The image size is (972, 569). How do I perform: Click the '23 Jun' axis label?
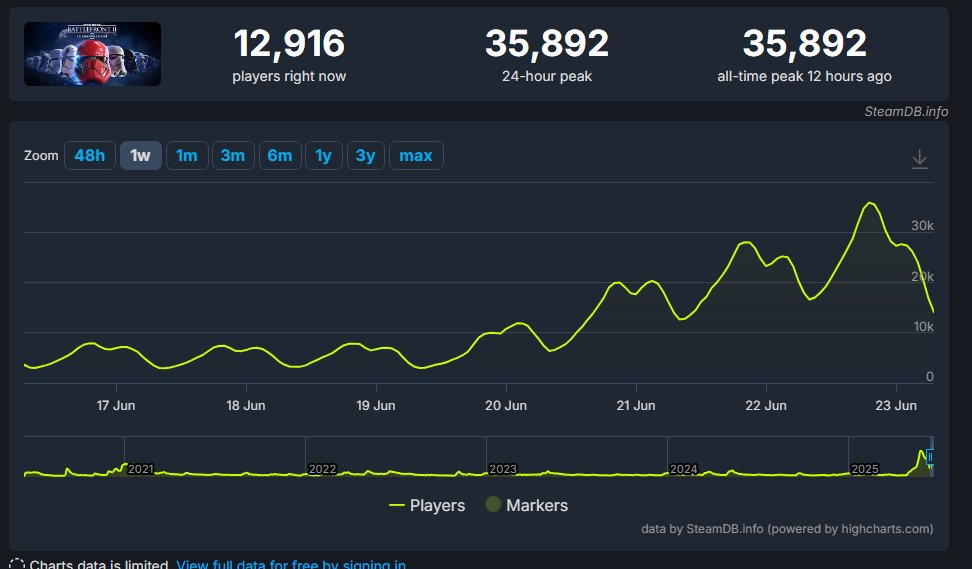tap(896, 405)
